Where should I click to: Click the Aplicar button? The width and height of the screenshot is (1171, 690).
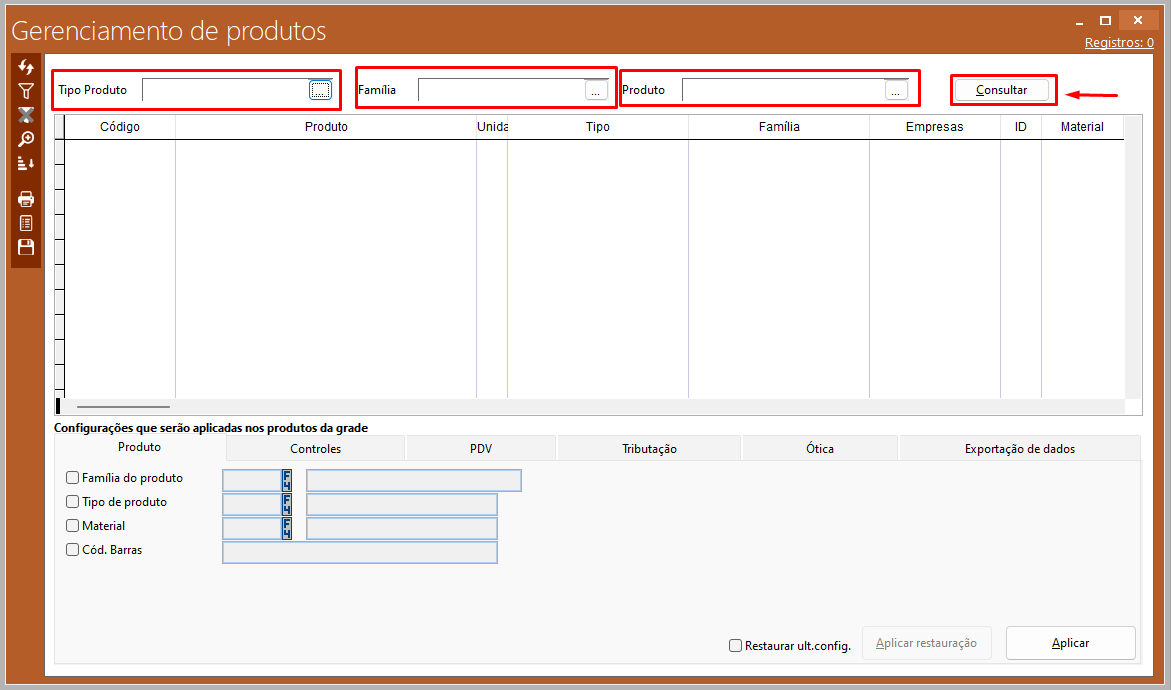[x=1070, y=643]
